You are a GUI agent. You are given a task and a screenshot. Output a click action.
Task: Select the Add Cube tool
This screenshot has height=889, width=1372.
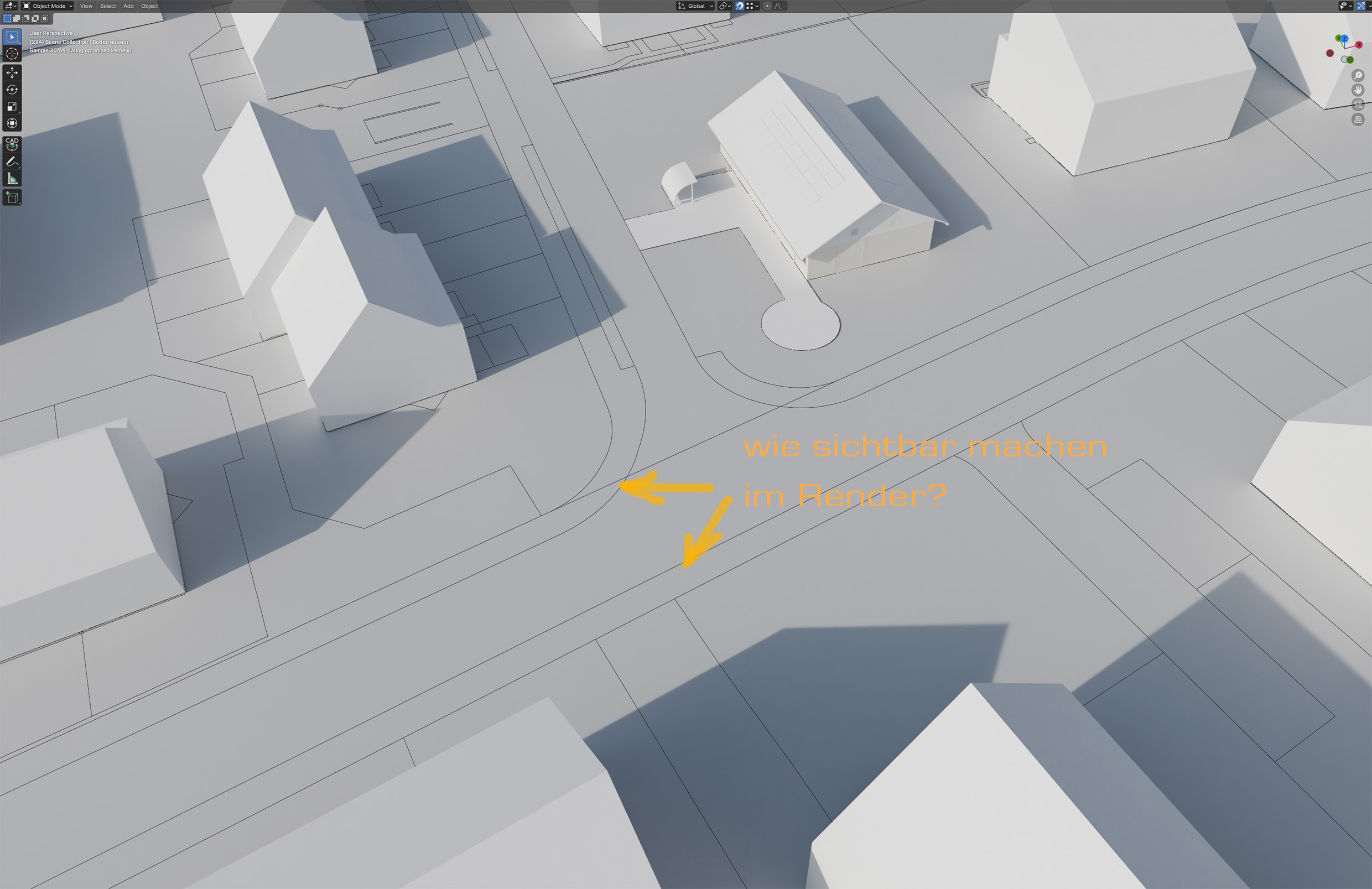coord(12,197)
